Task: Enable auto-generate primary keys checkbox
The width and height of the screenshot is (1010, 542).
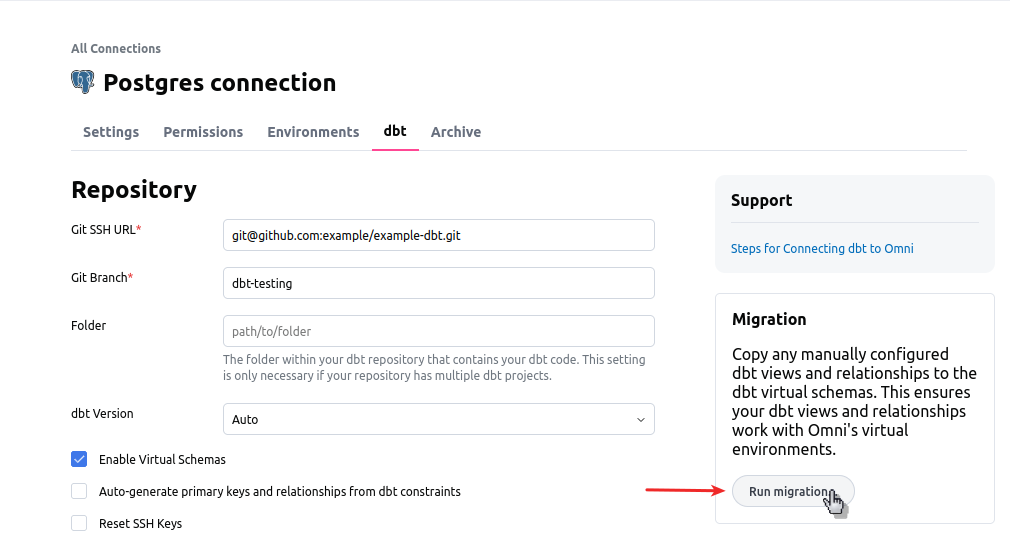Action: [x=79, y=491]
